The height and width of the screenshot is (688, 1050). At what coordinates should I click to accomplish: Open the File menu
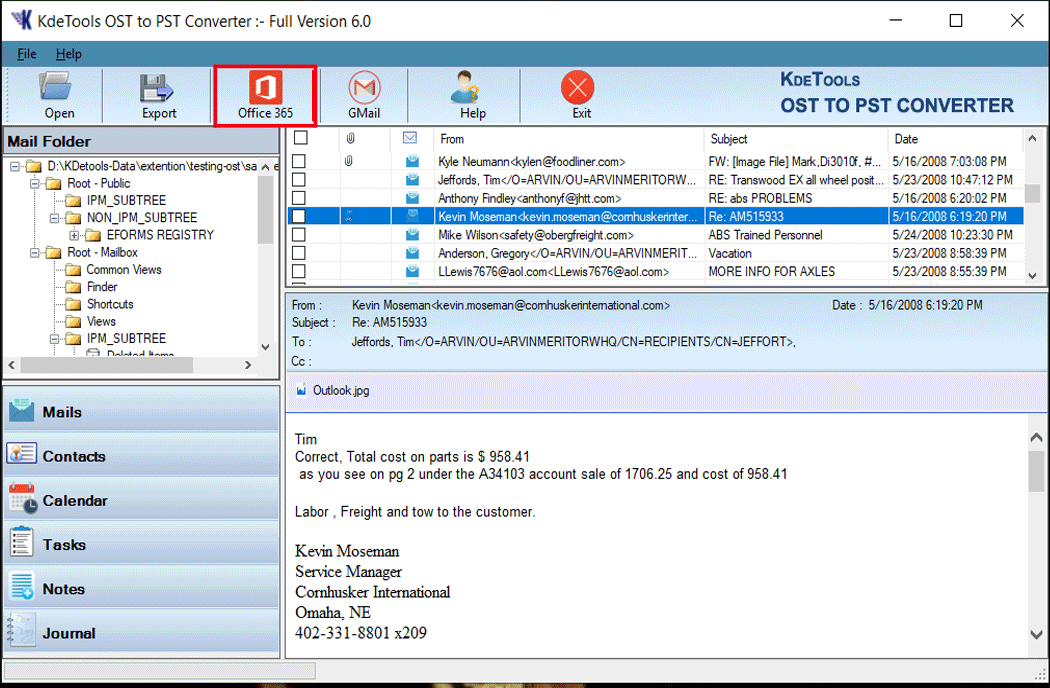(x=27, y=54)
